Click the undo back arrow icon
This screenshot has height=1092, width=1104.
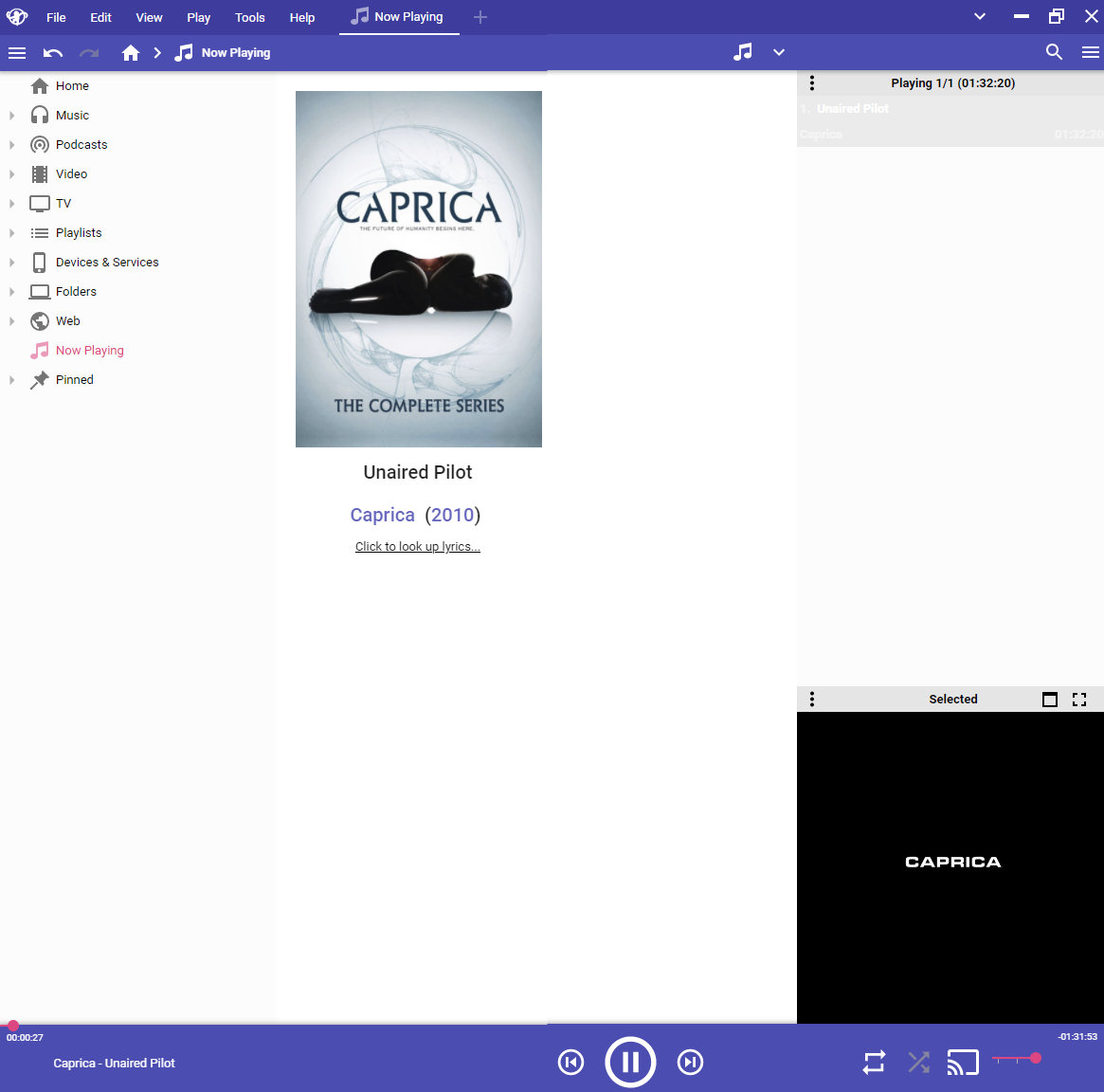point(53,53)
